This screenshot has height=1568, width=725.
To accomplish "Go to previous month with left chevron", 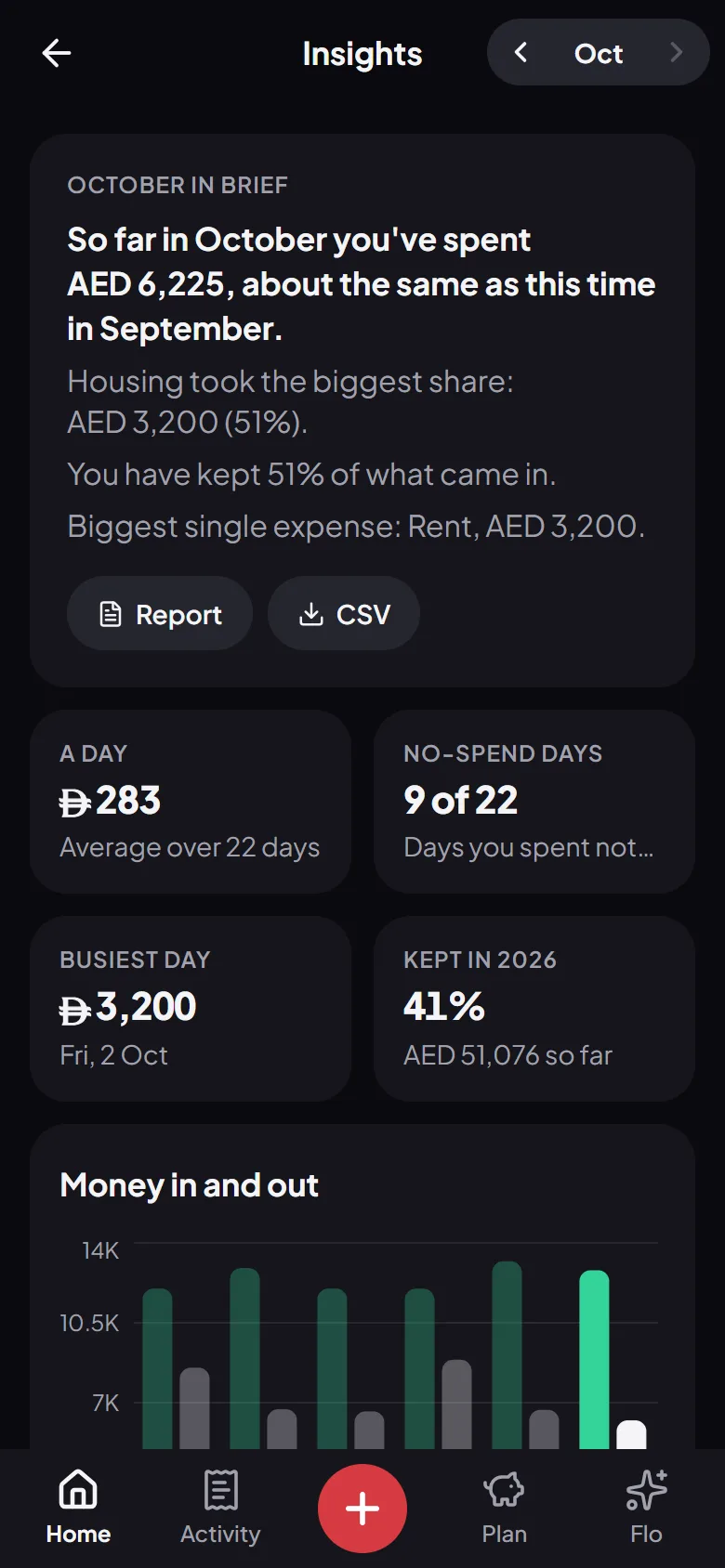I will 521,53.
